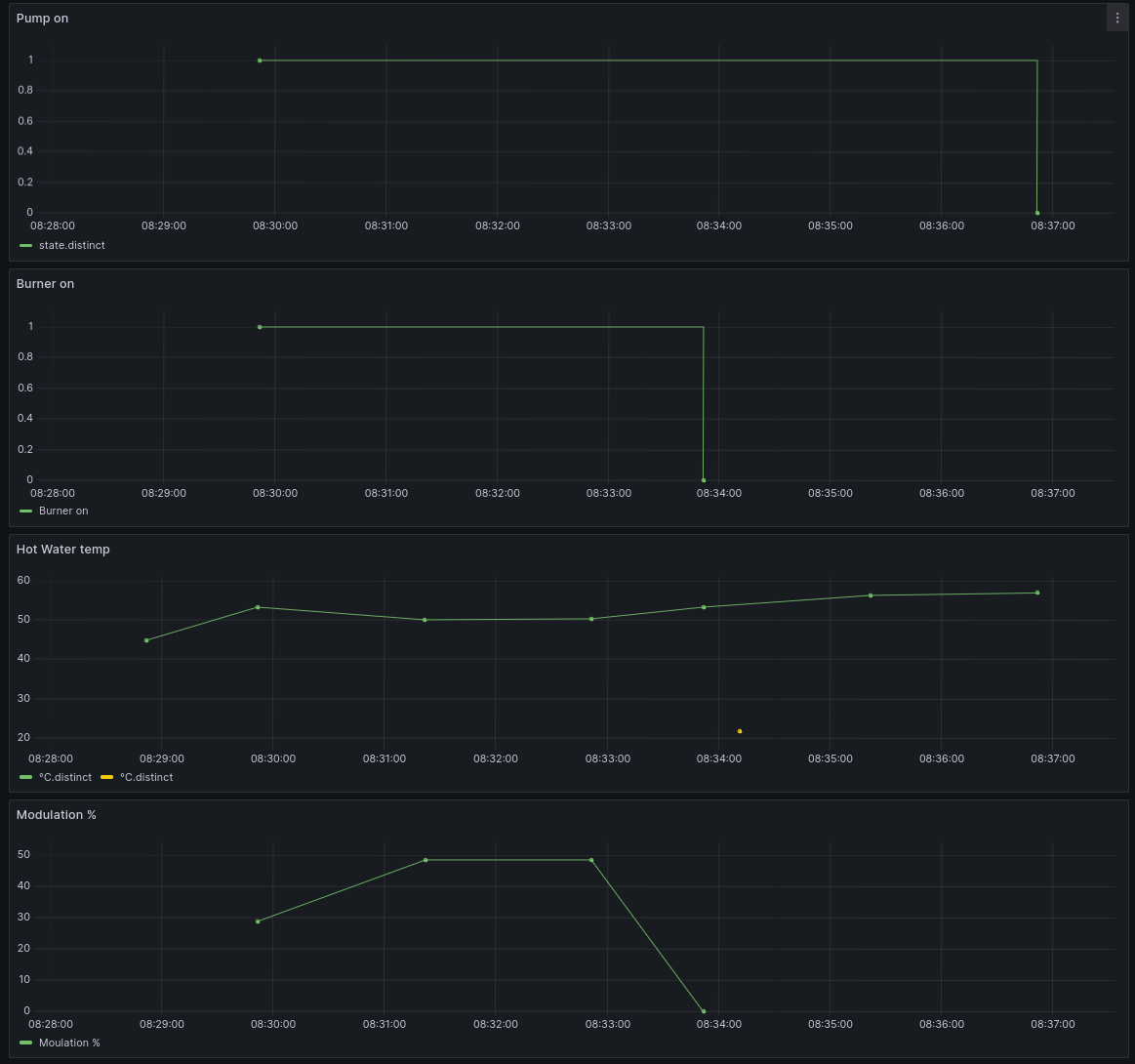Click the Pump on data point at value 0

point(1037,213)
